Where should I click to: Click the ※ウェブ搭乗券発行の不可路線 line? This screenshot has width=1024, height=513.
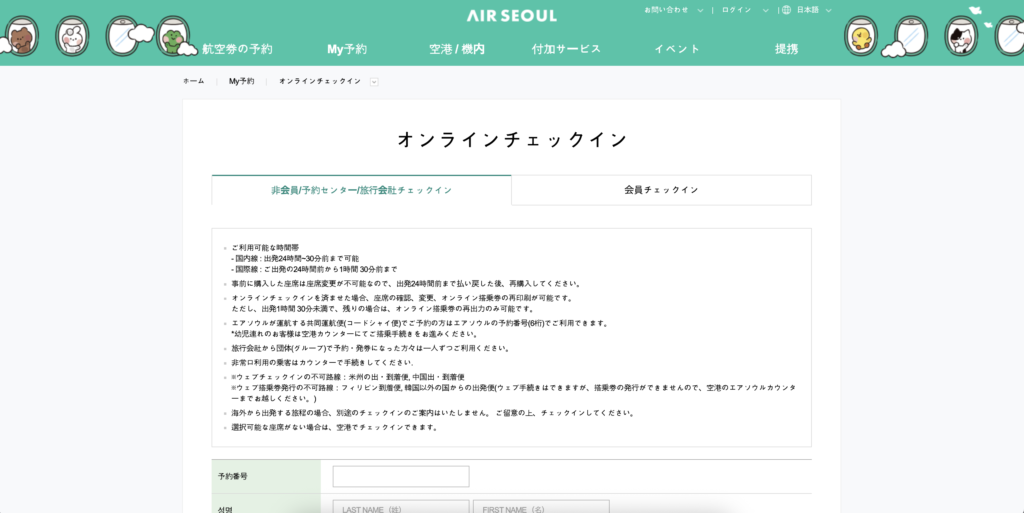513,393
